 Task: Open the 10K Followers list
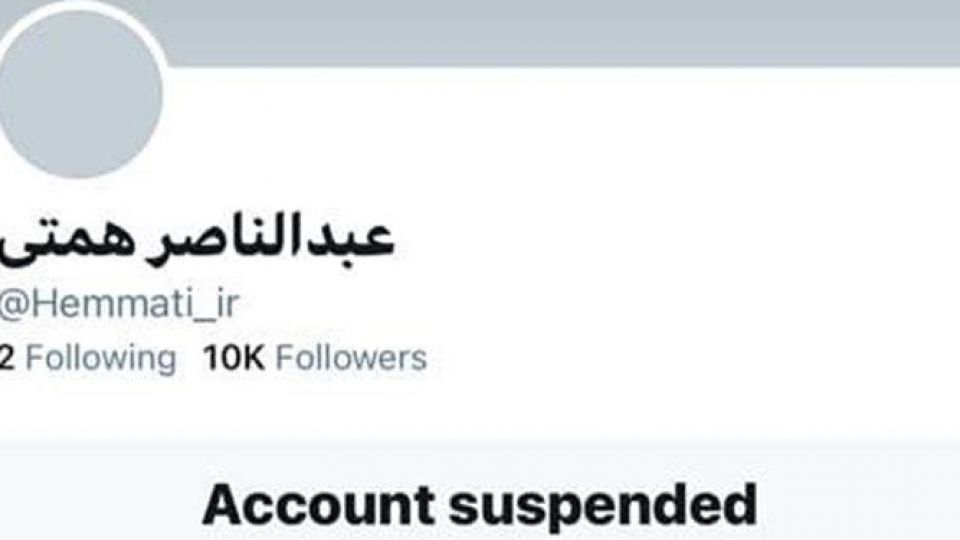[x=315, y=358]
